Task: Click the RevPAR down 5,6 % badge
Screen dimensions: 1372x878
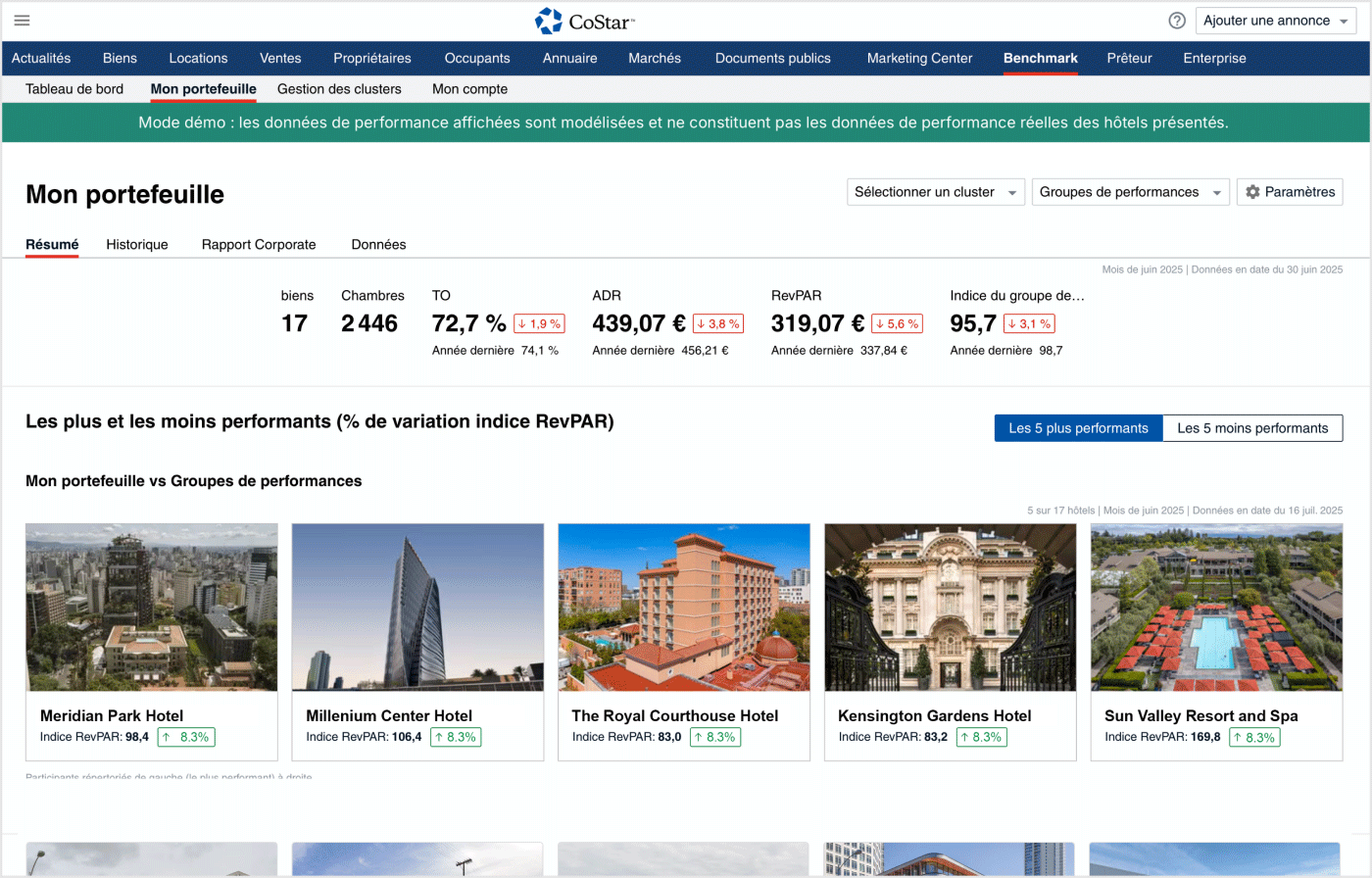Action: point(897,323)
